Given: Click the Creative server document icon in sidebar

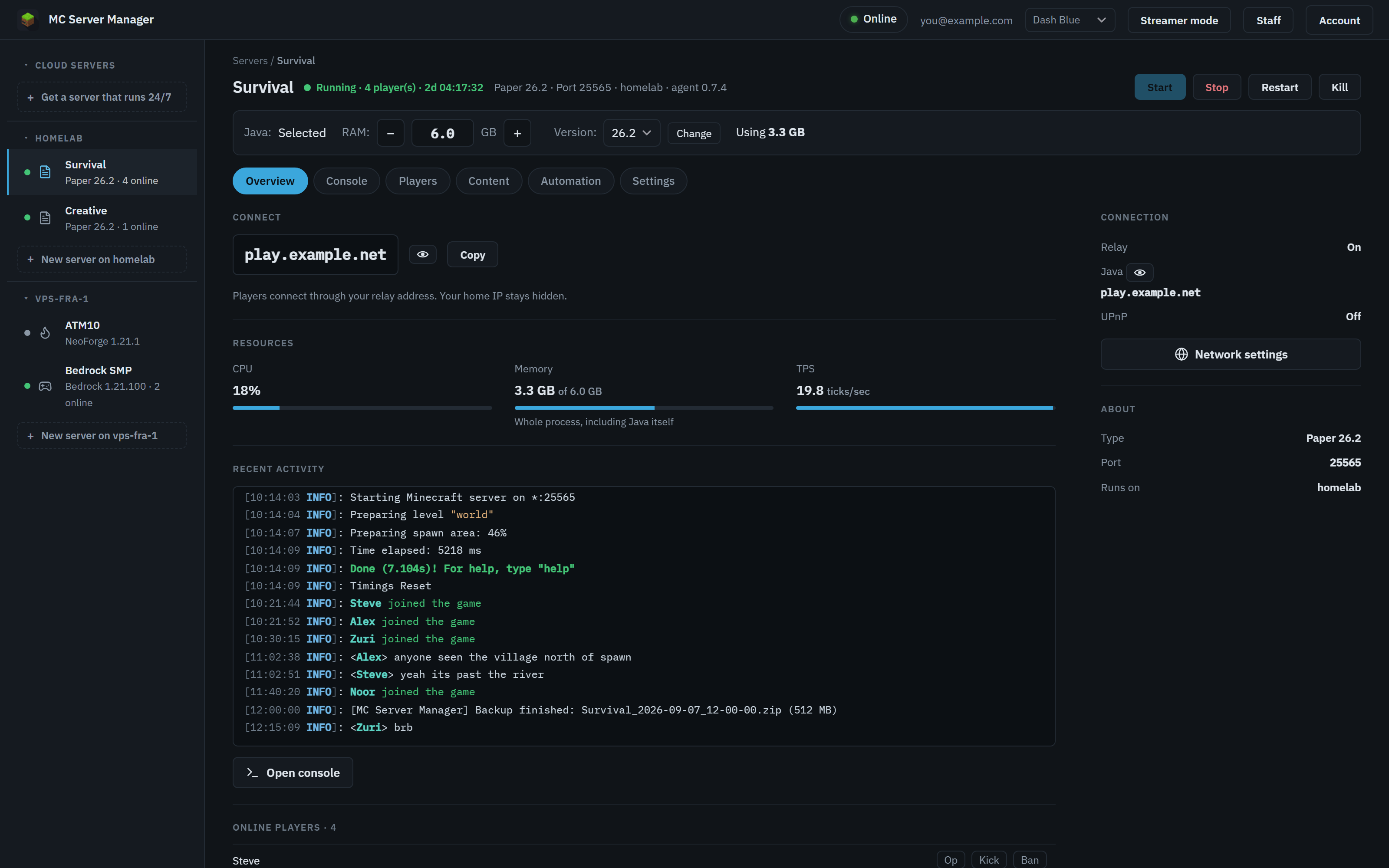Looking at the screenshot, I should pos(45,218).
